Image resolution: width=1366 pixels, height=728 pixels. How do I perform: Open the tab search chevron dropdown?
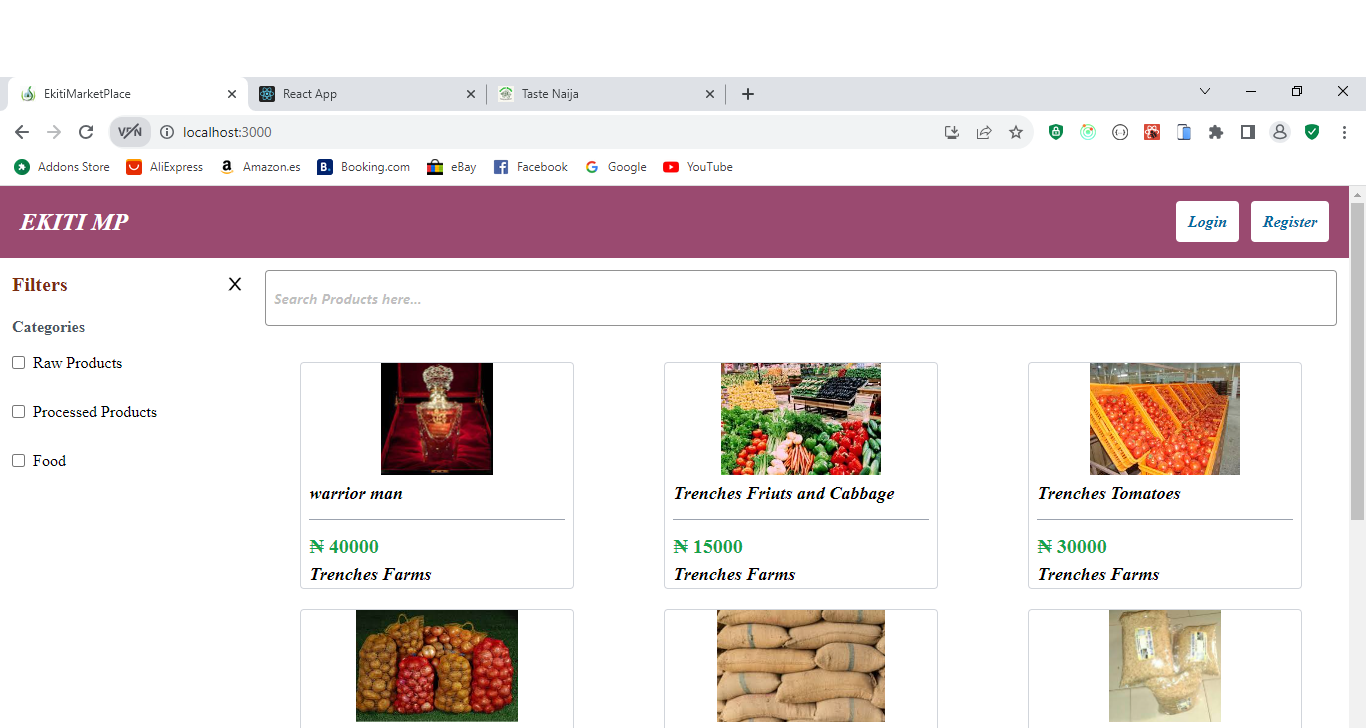(1205, 91)
